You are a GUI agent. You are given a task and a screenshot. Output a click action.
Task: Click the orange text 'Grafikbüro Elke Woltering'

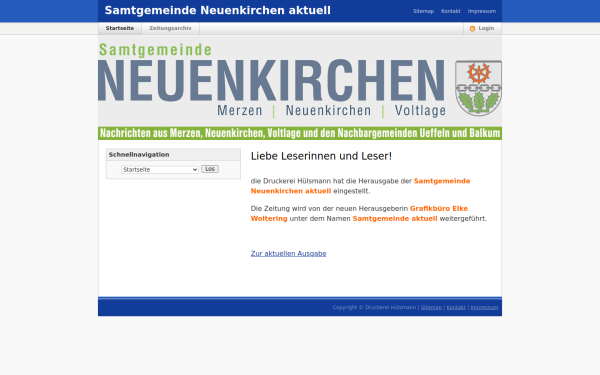click(x=359, y=214)
